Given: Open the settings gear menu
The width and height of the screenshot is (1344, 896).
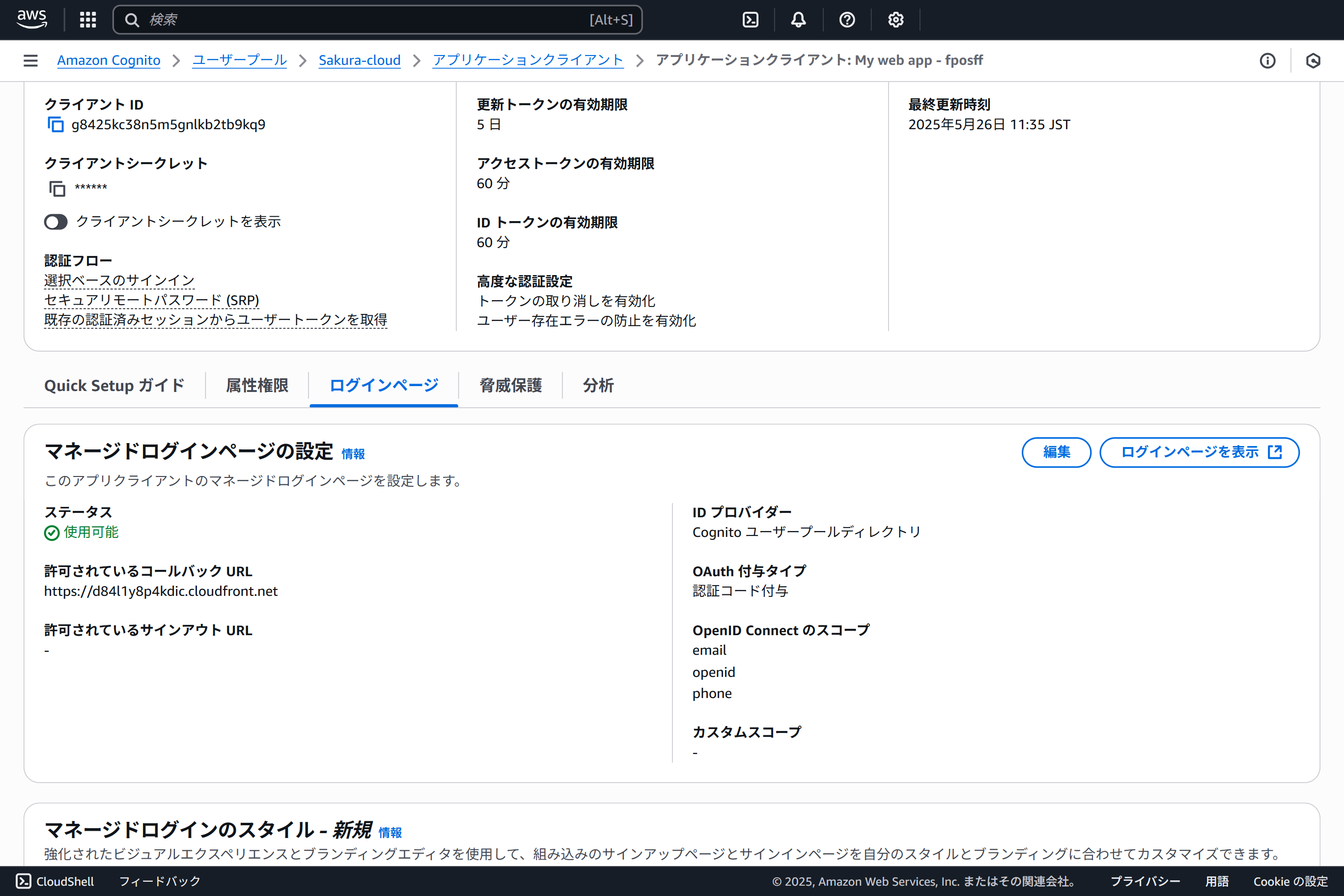Looking at the screenshot, I should [x=896, y=20].
